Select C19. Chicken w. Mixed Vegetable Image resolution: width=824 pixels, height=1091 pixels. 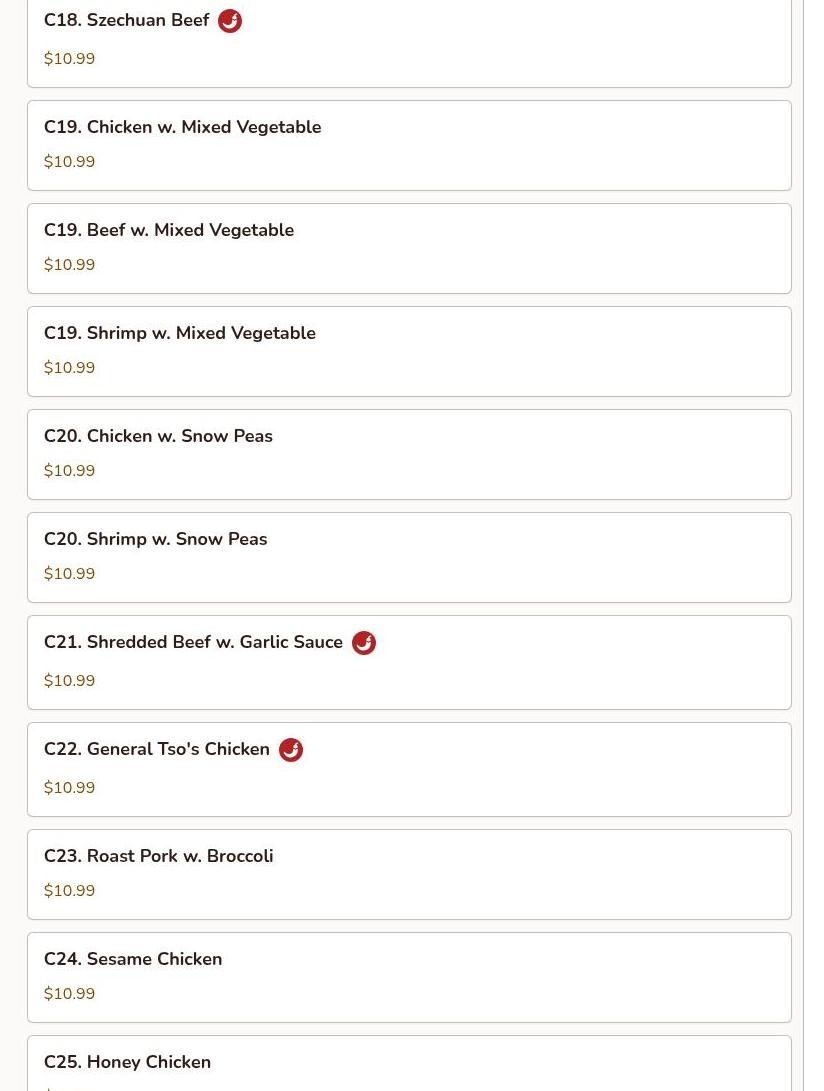[x=409, y=145]
